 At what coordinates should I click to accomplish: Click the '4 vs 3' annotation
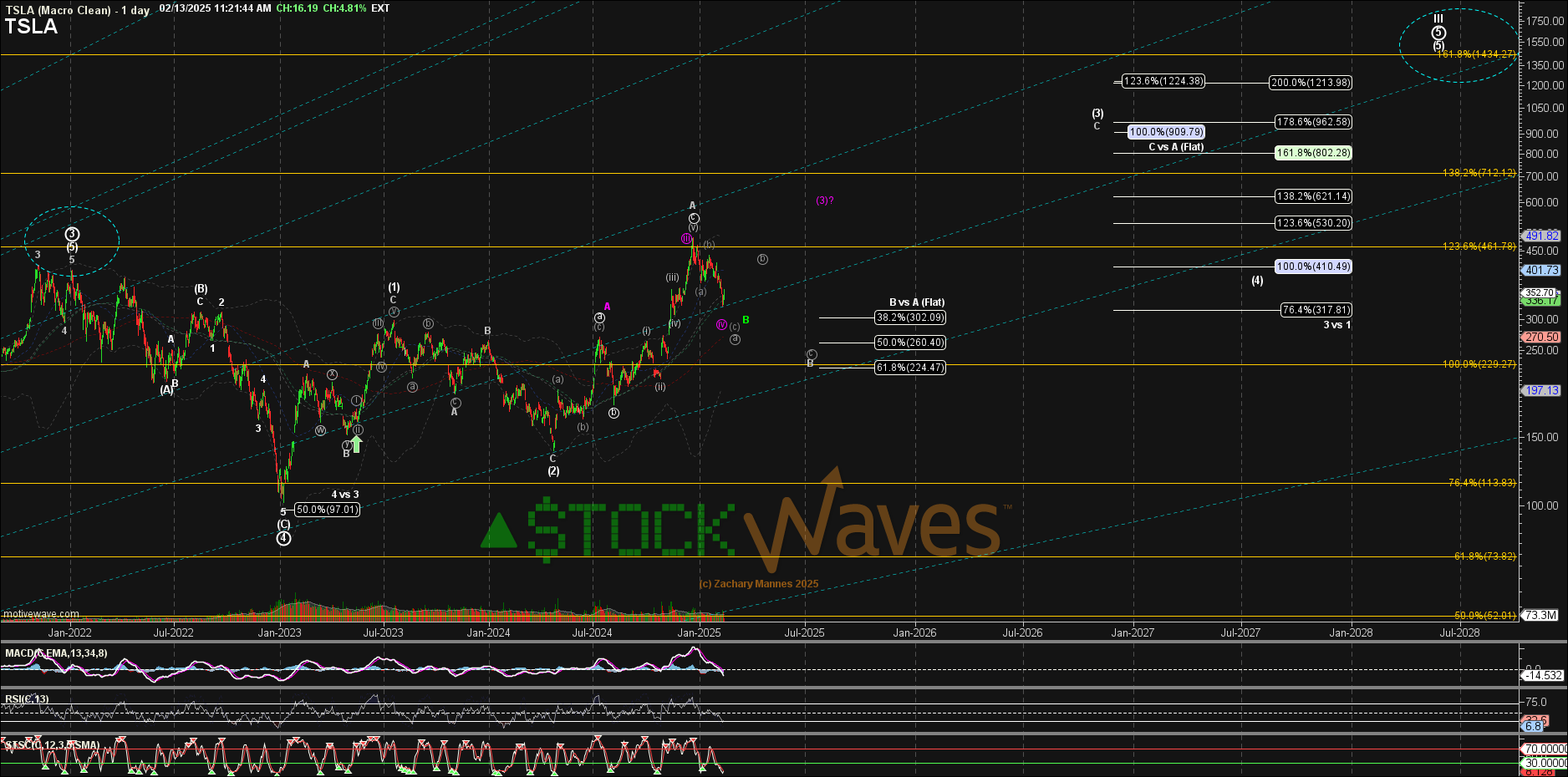(345, 495)
